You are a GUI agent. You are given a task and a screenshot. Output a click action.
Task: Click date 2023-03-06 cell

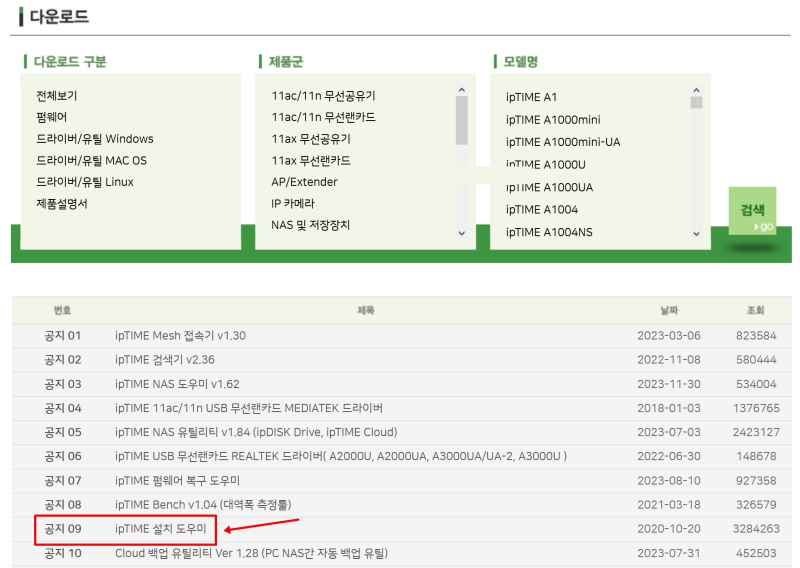[669, 335]
